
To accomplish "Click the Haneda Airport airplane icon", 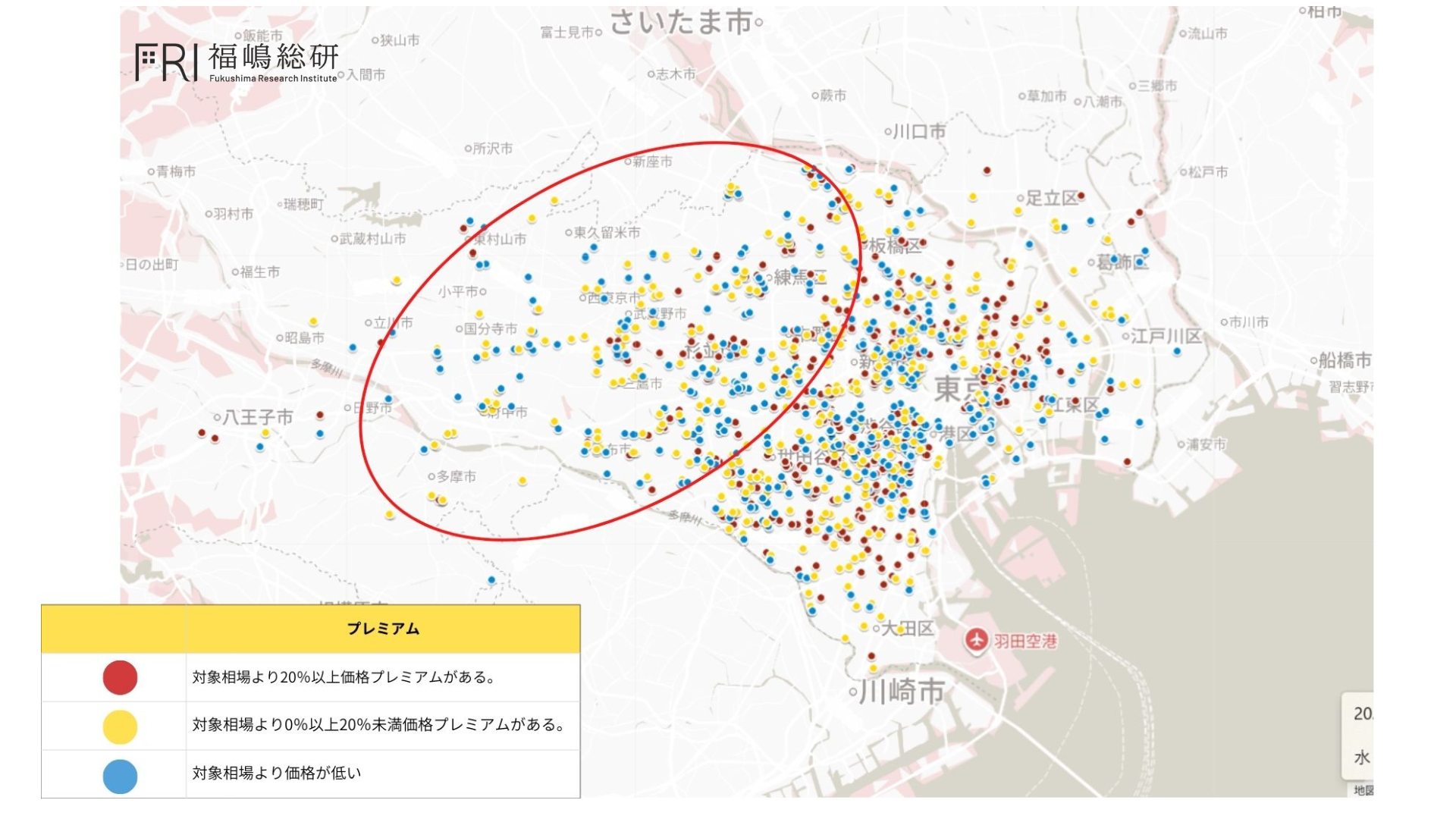I will pos(976,641).
